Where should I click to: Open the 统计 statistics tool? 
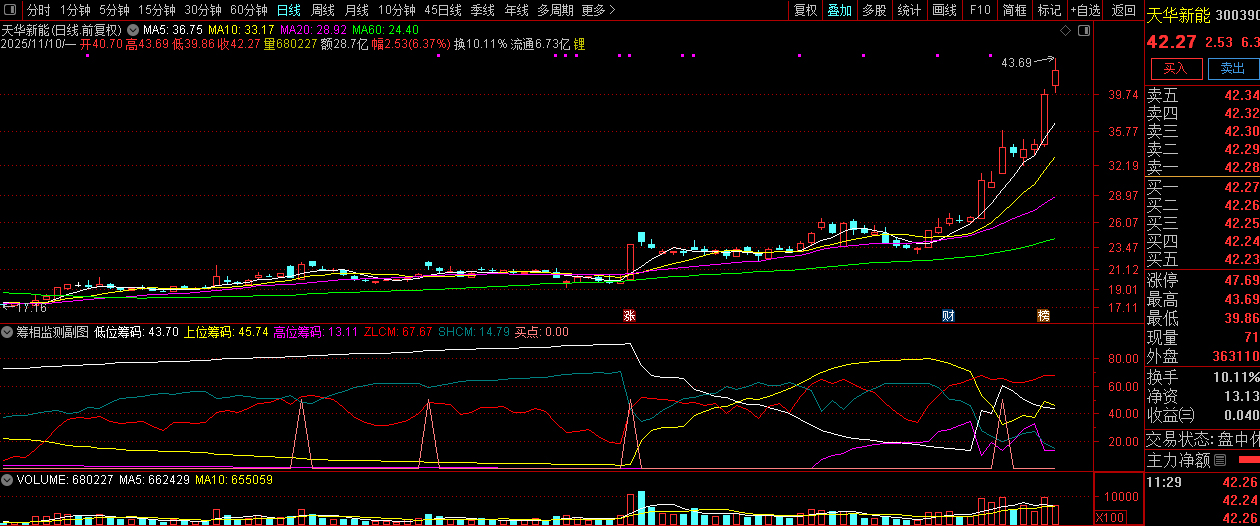coord(909,10)
